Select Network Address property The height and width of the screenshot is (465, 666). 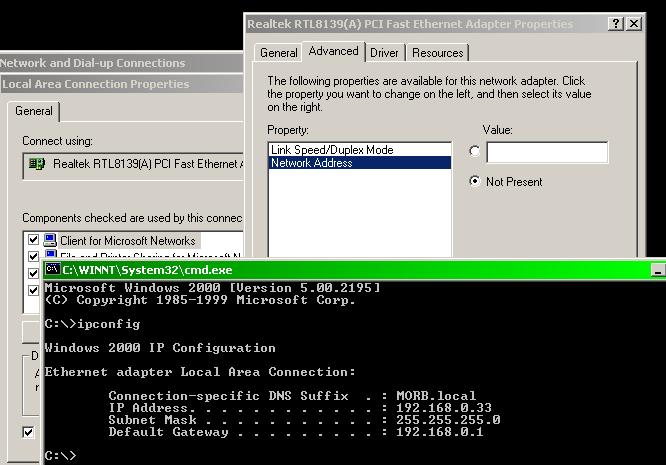pos(359,163)
